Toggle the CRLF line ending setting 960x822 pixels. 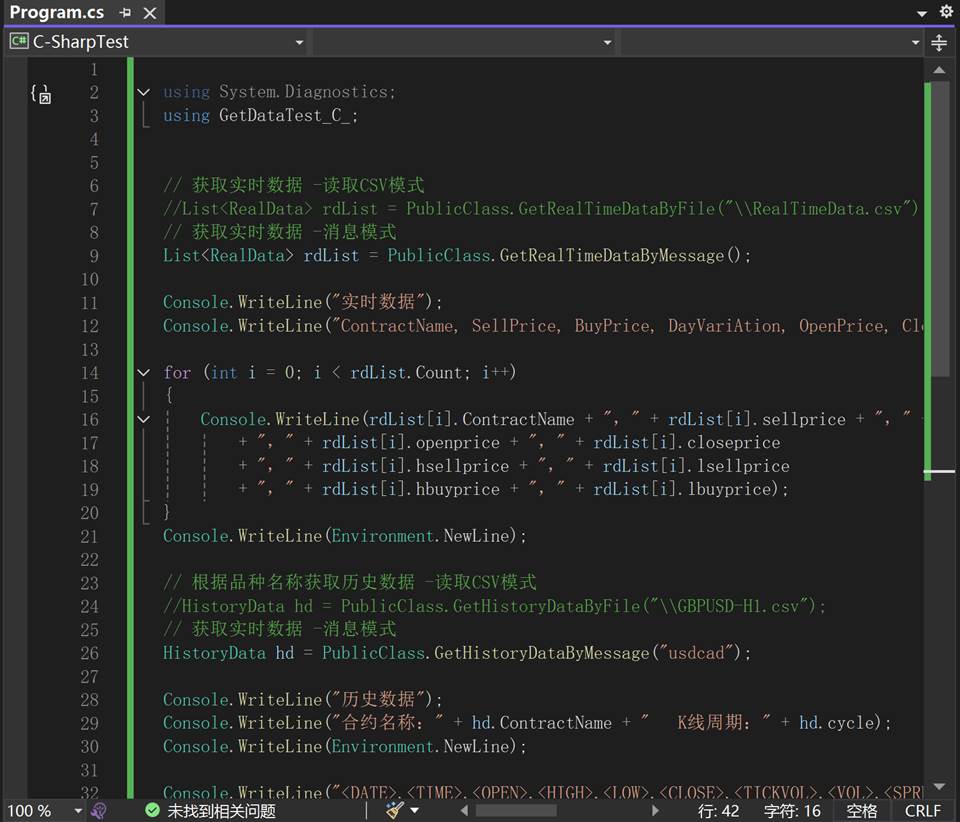click(922, 810)
